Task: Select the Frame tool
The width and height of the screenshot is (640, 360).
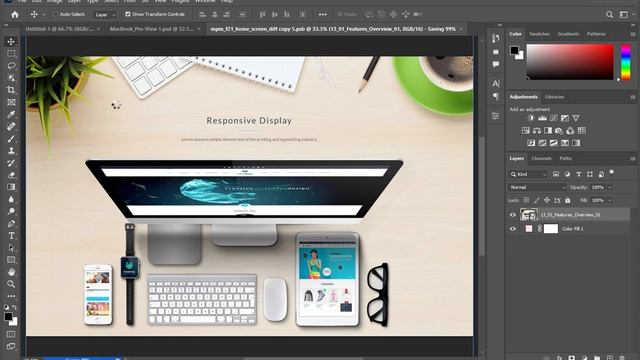Action: (11, 102)
